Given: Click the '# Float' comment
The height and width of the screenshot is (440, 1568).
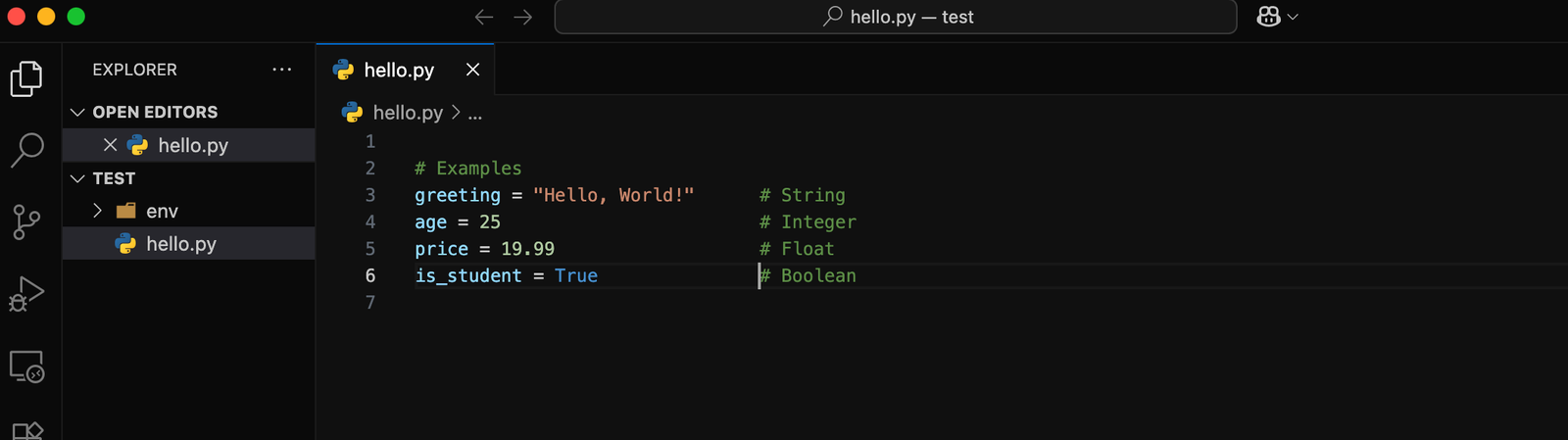Looking at the screenshot, I should point(797,249).
